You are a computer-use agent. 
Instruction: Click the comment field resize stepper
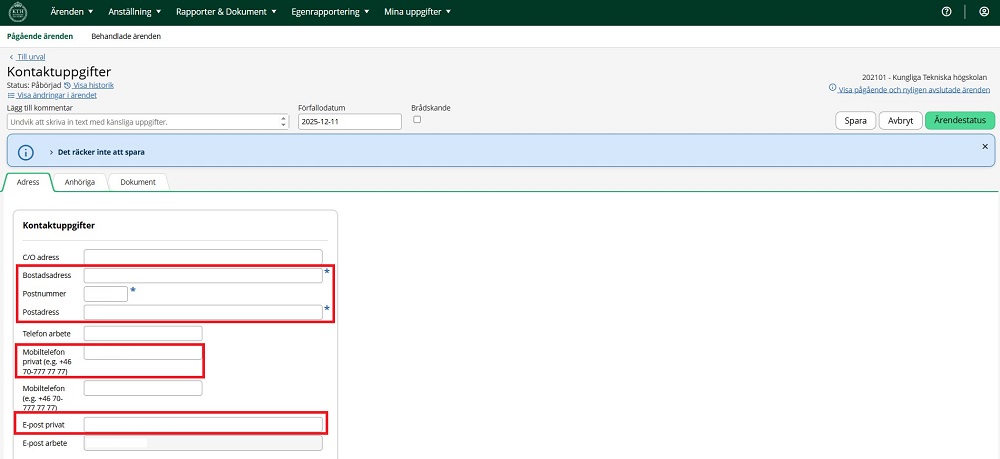[284, 121]
